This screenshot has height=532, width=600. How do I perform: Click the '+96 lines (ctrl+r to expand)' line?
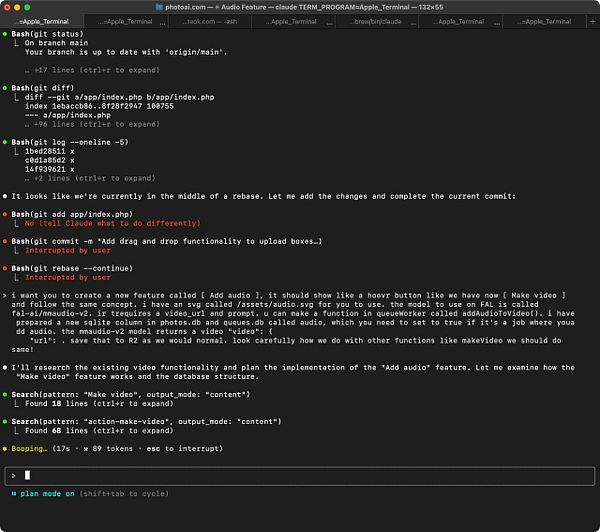coord(93,124)
